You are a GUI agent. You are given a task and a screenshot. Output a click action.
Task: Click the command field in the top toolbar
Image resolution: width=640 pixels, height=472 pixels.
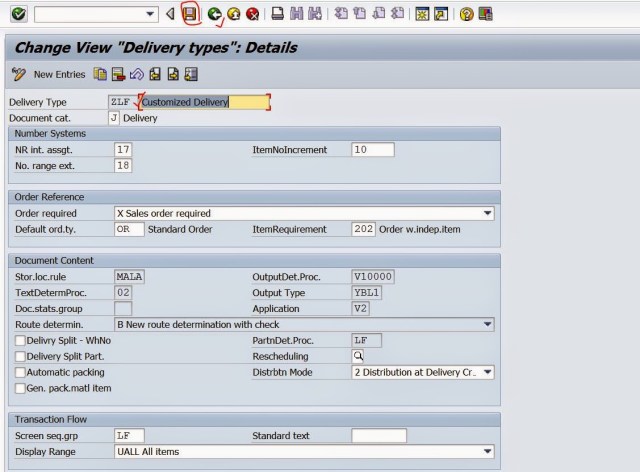(x=88, y=14)
